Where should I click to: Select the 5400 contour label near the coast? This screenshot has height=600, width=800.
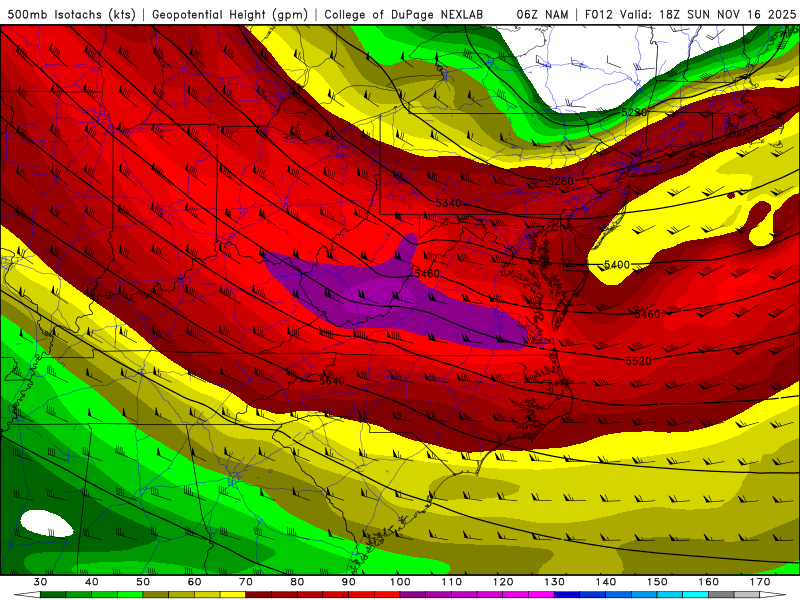617,264
